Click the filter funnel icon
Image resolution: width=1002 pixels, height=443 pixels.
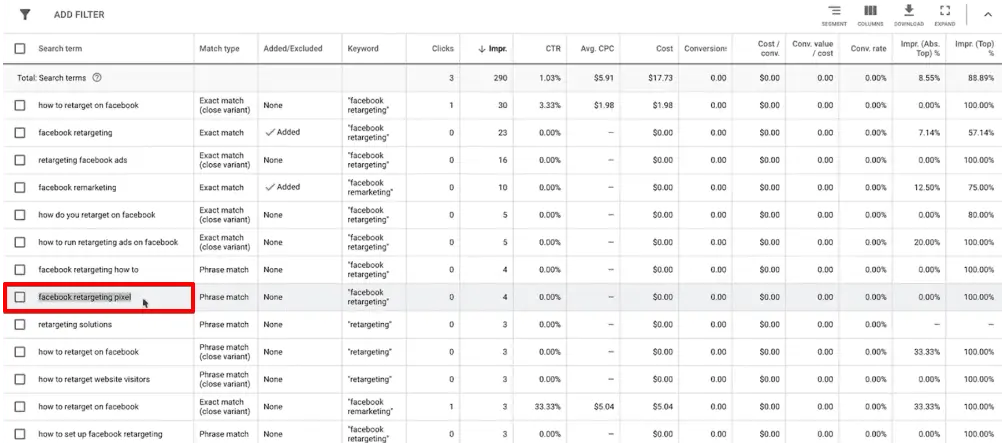coord(25,15)
